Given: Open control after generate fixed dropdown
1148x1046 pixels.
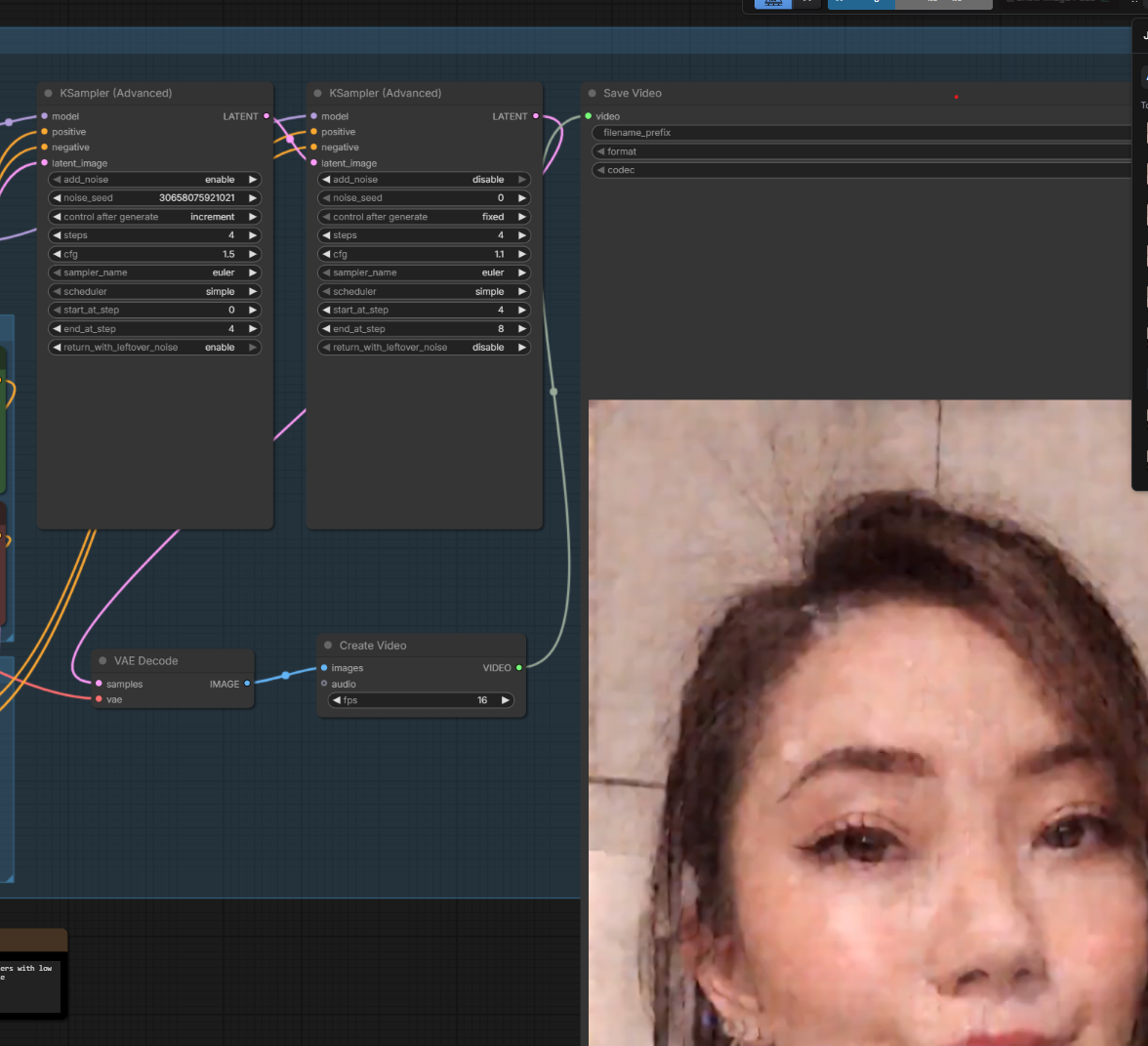Looking at the screenshot, I should point(424,217).
